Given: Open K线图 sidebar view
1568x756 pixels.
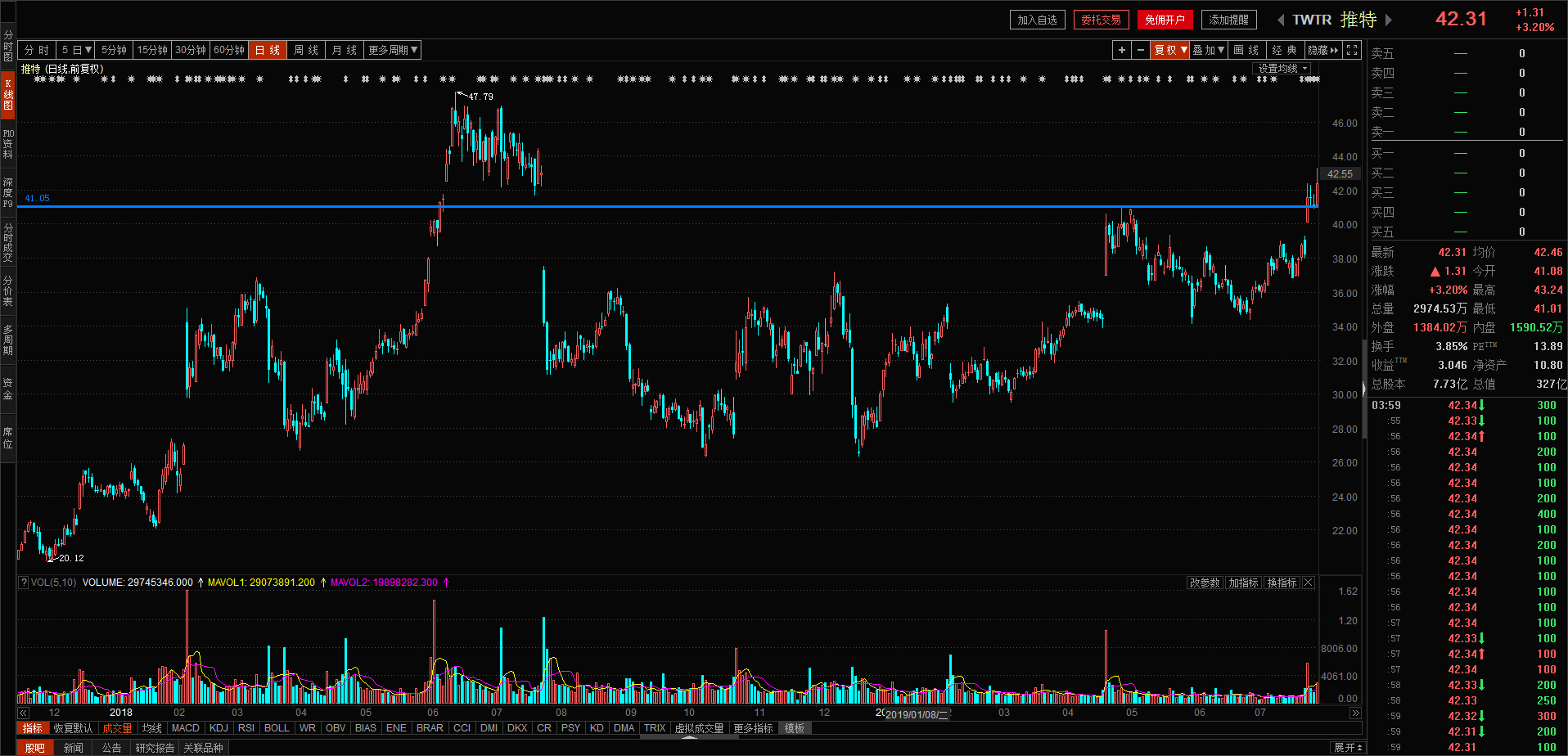Looking at the screenshot, I should (7, 94).
